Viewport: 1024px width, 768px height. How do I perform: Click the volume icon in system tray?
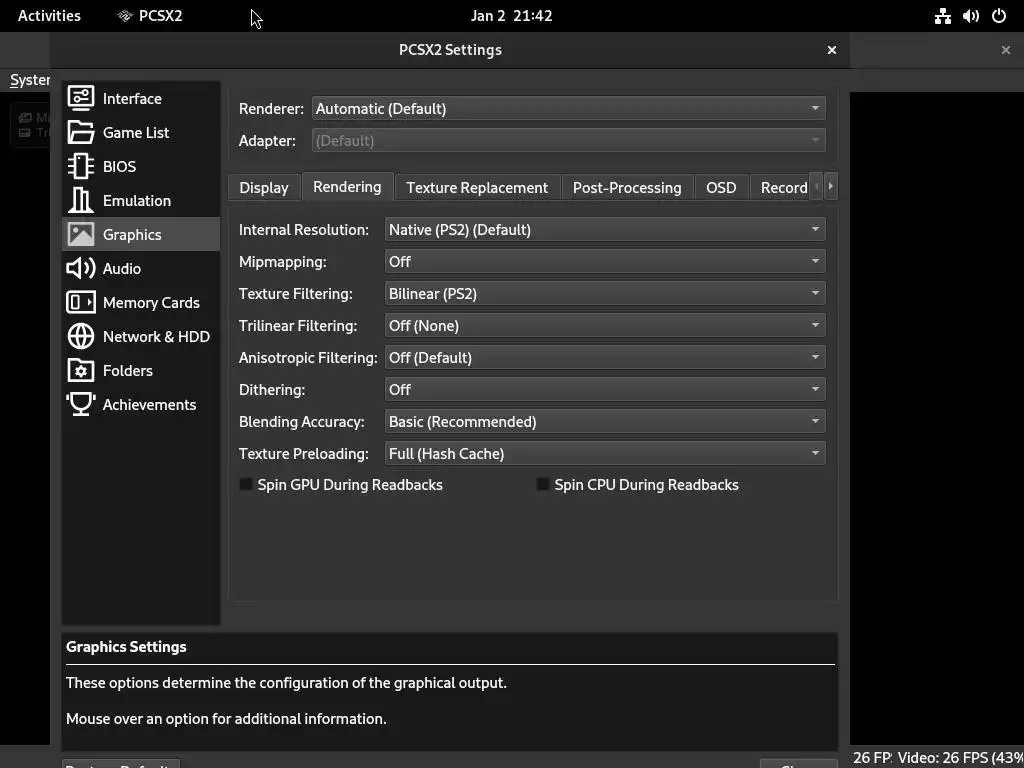tap(971, 16)
